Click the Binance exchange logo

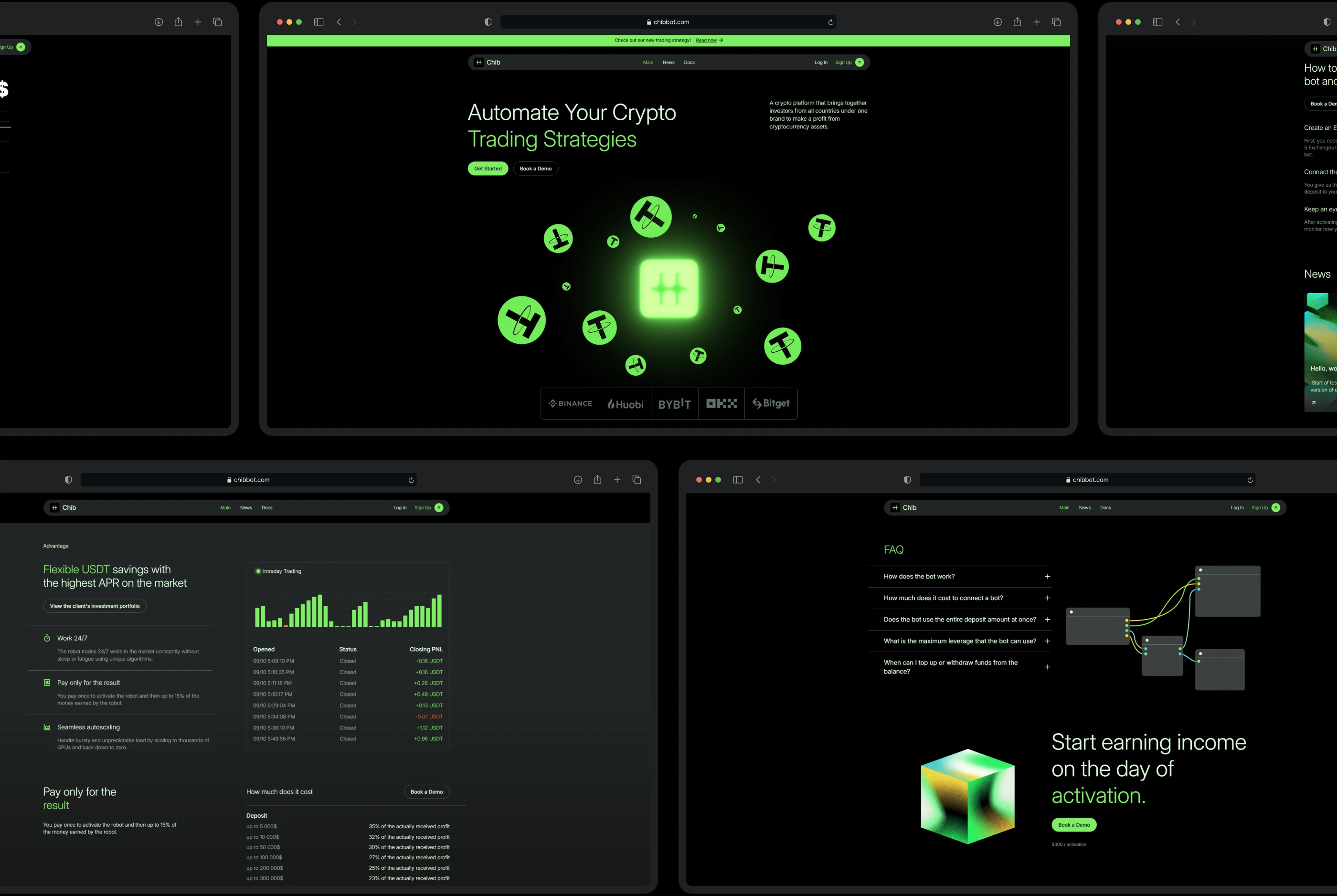click(570, 403)
